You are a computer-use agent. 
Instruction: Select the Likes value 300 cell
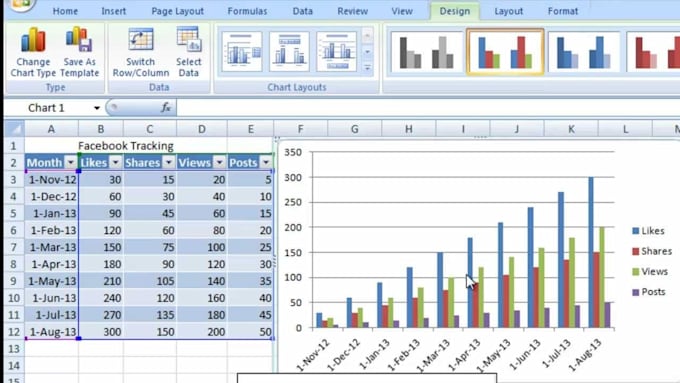pyautogui.click(x=101, y=332)
